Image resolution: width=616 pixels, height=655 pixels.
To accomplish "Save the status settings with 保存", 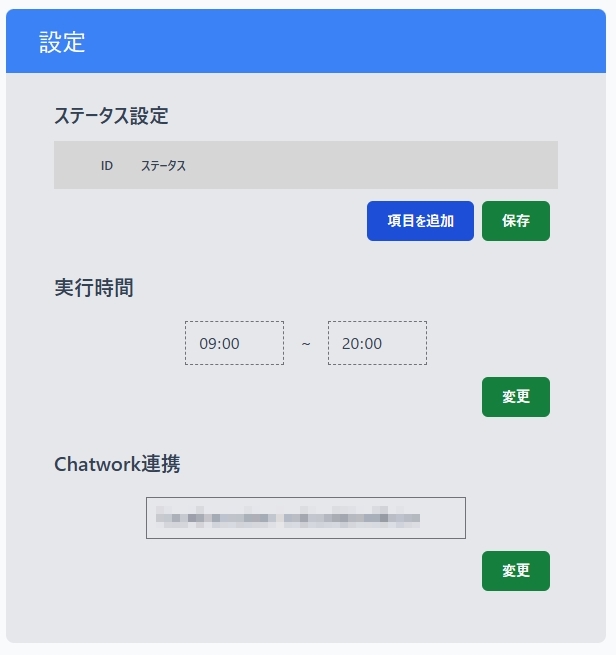I will [x=516, y=221].
